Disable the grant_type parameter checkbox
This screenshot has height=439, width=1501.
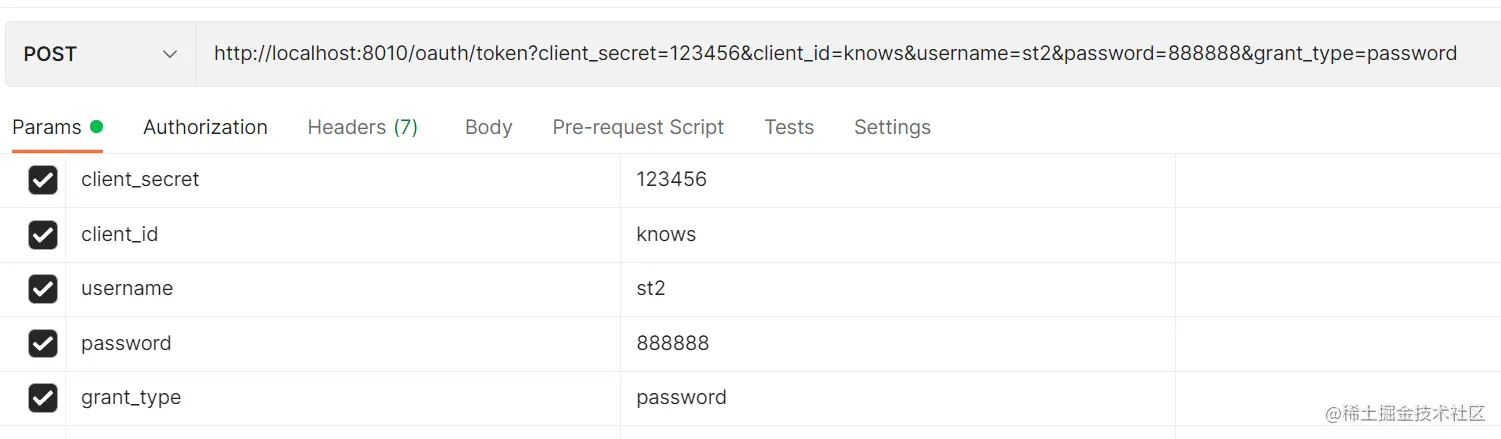[43, 398]
